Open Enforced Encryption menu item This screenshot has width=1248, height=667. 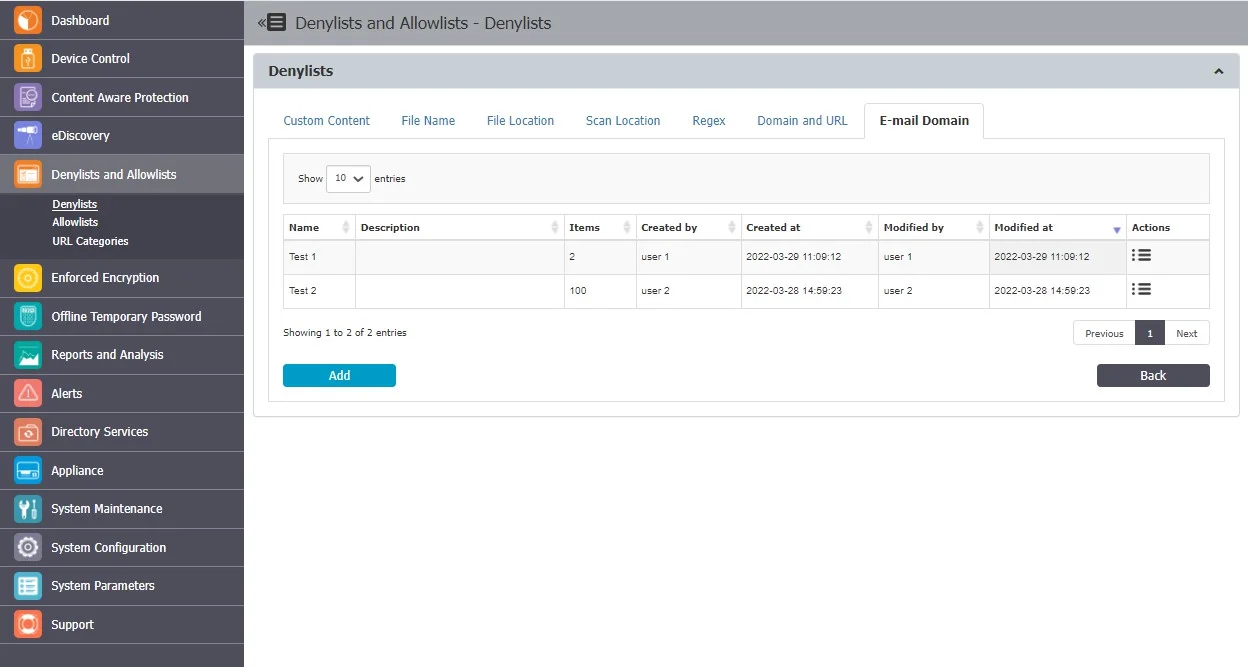pyautogui.click(x=122, y=277)
